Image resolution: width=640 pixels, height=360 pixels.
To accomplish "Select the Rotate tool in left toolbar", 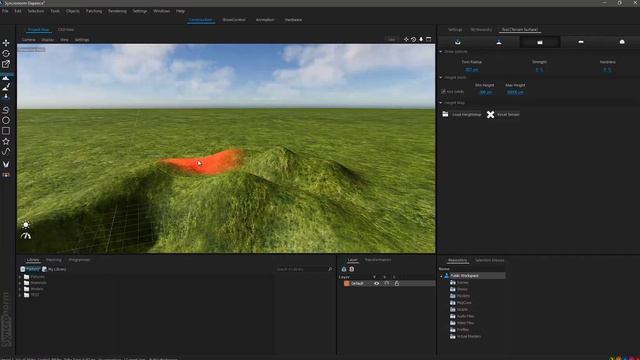I will coord(6,53).
